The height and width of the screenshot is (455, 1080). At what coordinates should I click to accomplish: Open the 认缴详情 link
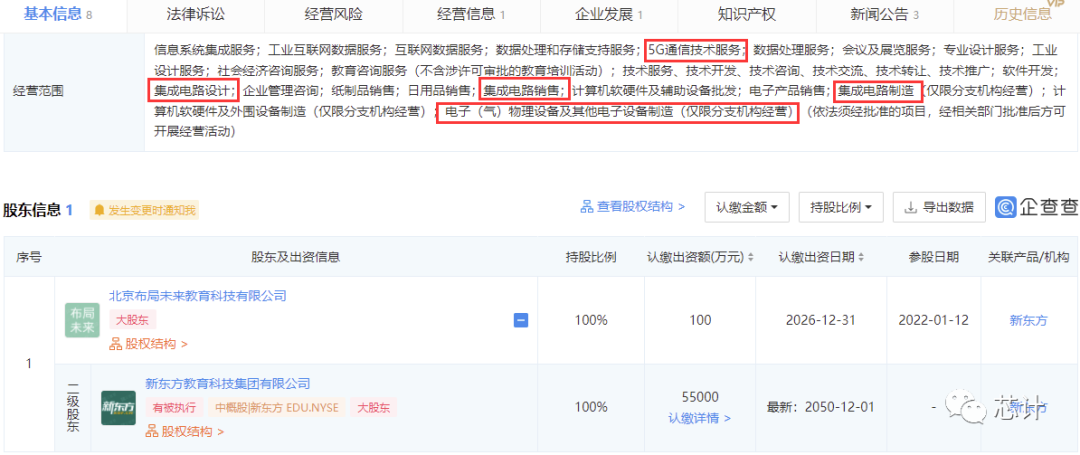click(700, 418)
